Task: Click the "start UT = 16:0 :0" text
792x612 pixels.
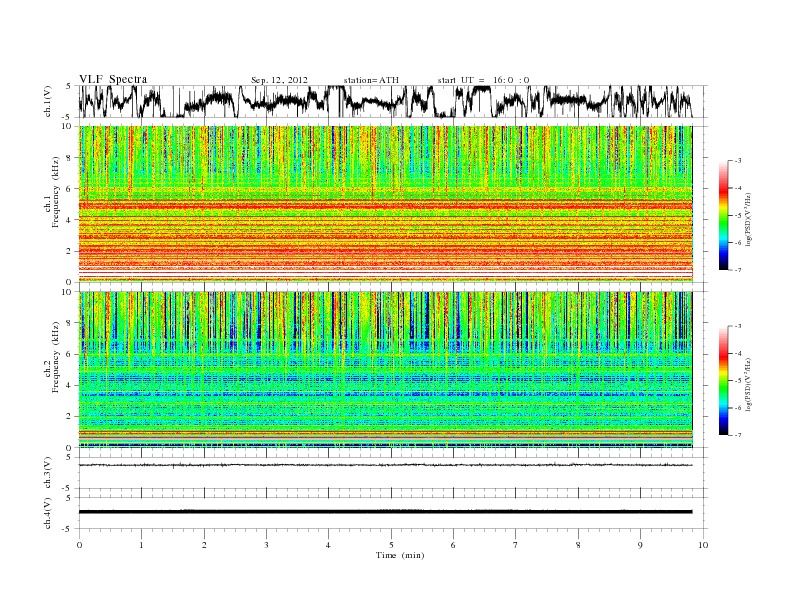Action: click(x=483, y=80)
